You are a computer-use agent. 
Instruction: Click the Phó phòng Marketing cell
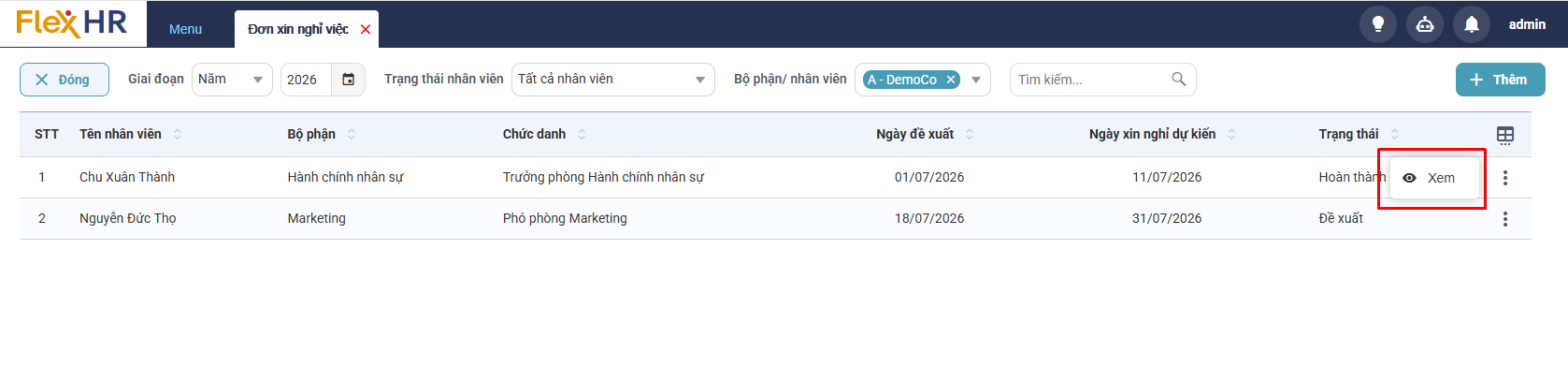(x=565, y=218)
